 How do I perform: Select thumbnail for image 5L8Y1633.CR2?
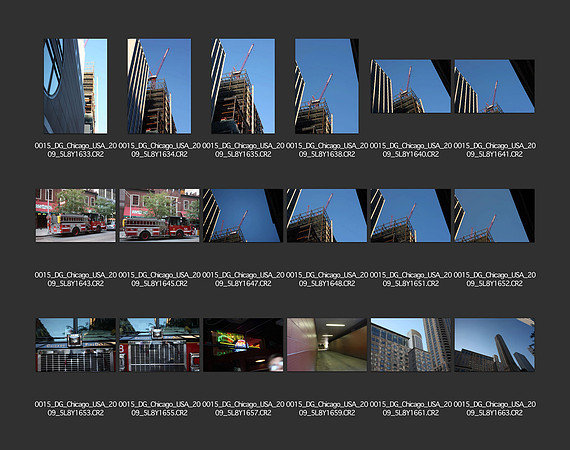pyautogui.click(x=76, y=86)
